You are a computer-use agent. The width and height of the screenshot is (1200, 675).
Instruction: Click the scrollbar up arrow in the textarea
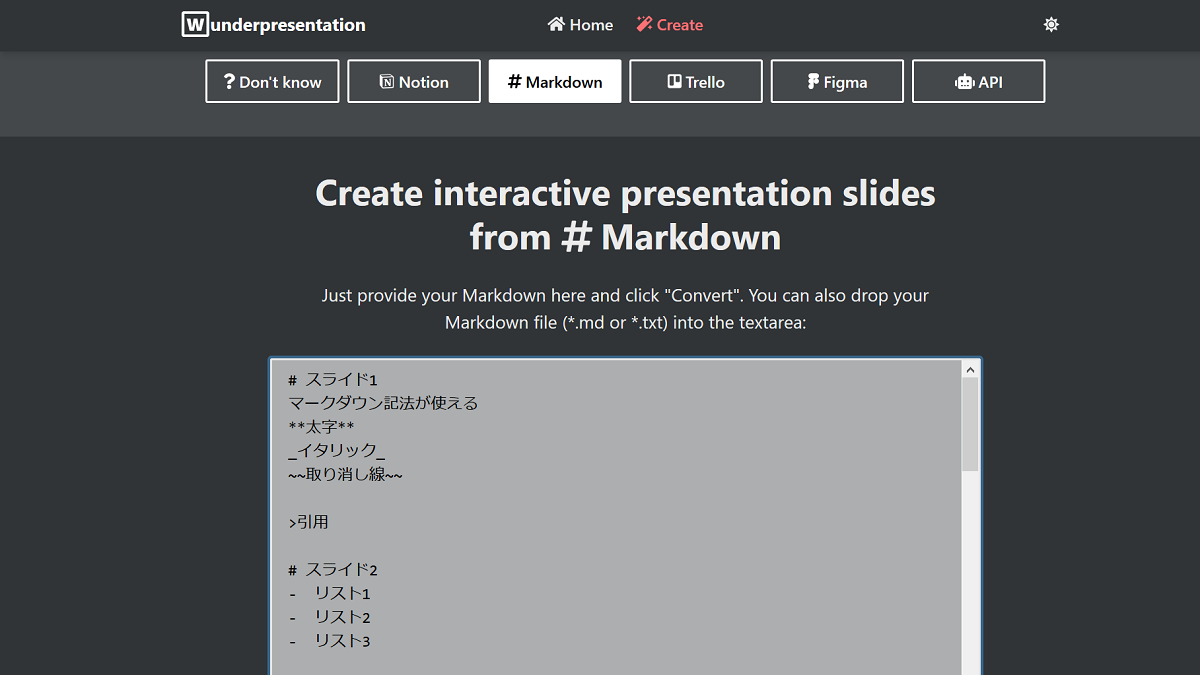click(x=970, y=369)
